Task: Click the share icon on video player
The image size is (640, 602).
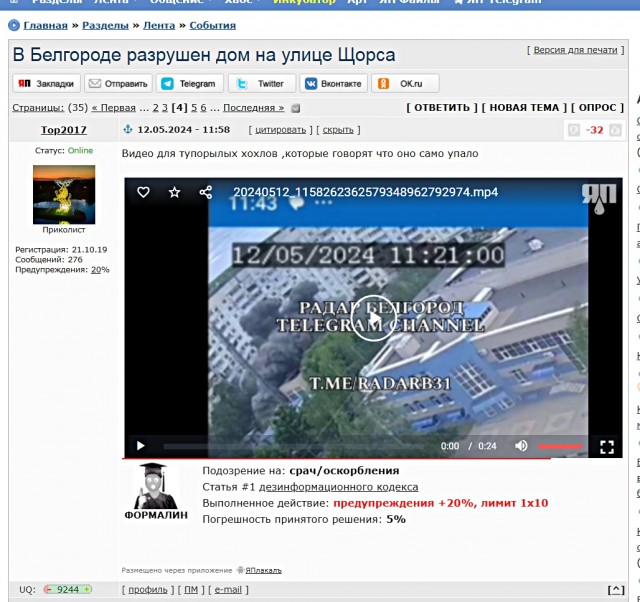Action: point(206,192)
